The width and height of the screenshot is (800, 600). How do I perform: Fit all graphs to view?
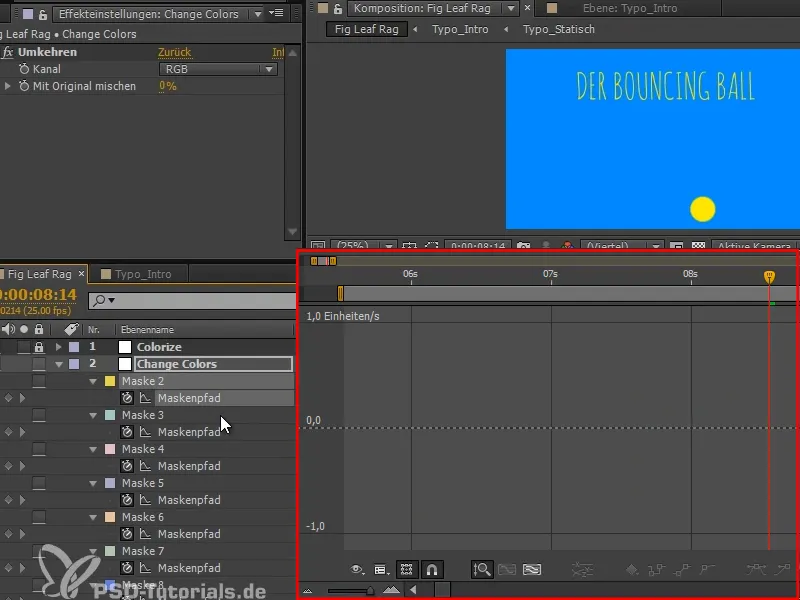click(x=532, y=569)
